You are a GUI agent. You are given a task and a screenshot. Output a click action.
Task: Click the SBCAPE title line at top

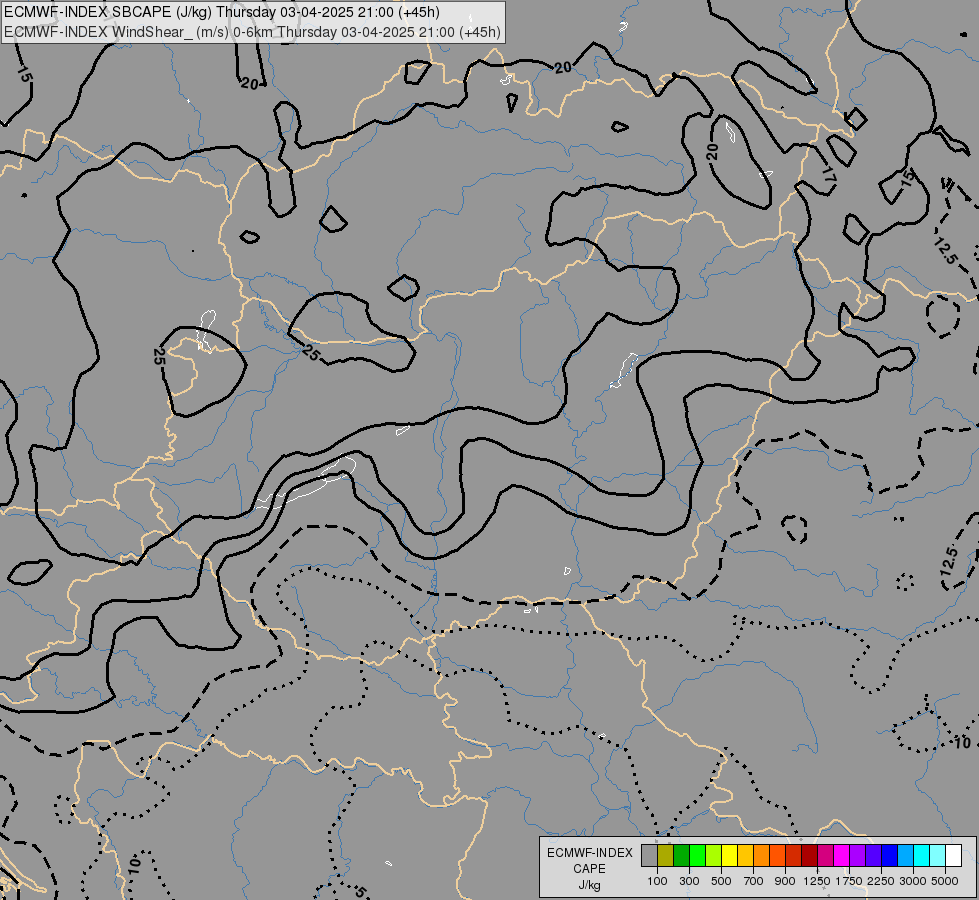[222, 12]
